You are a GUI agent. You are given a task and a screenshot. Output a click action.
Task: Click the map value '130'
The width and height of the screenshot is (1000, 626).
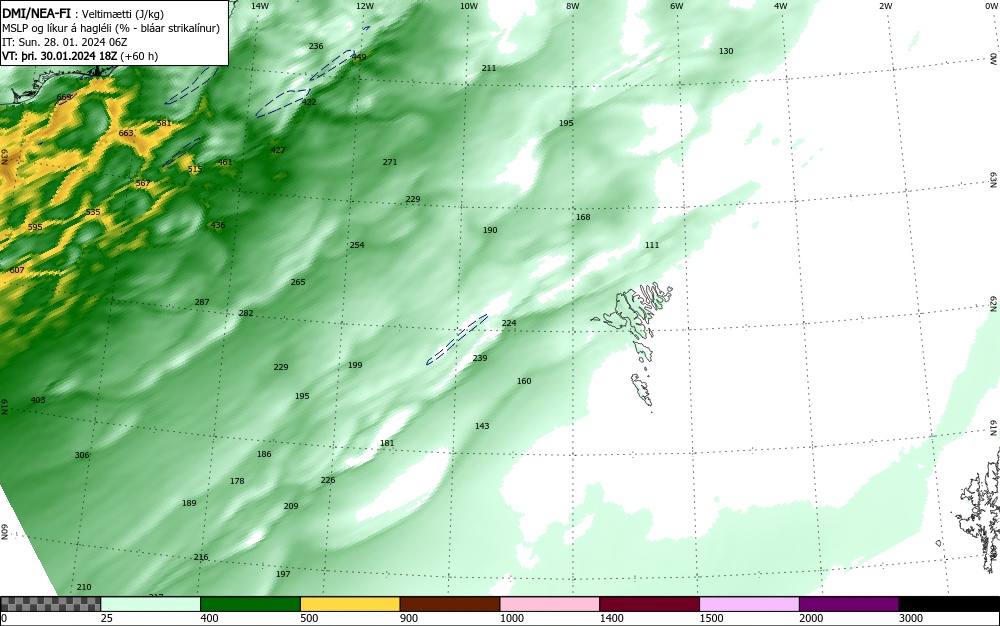coord(726,52)
